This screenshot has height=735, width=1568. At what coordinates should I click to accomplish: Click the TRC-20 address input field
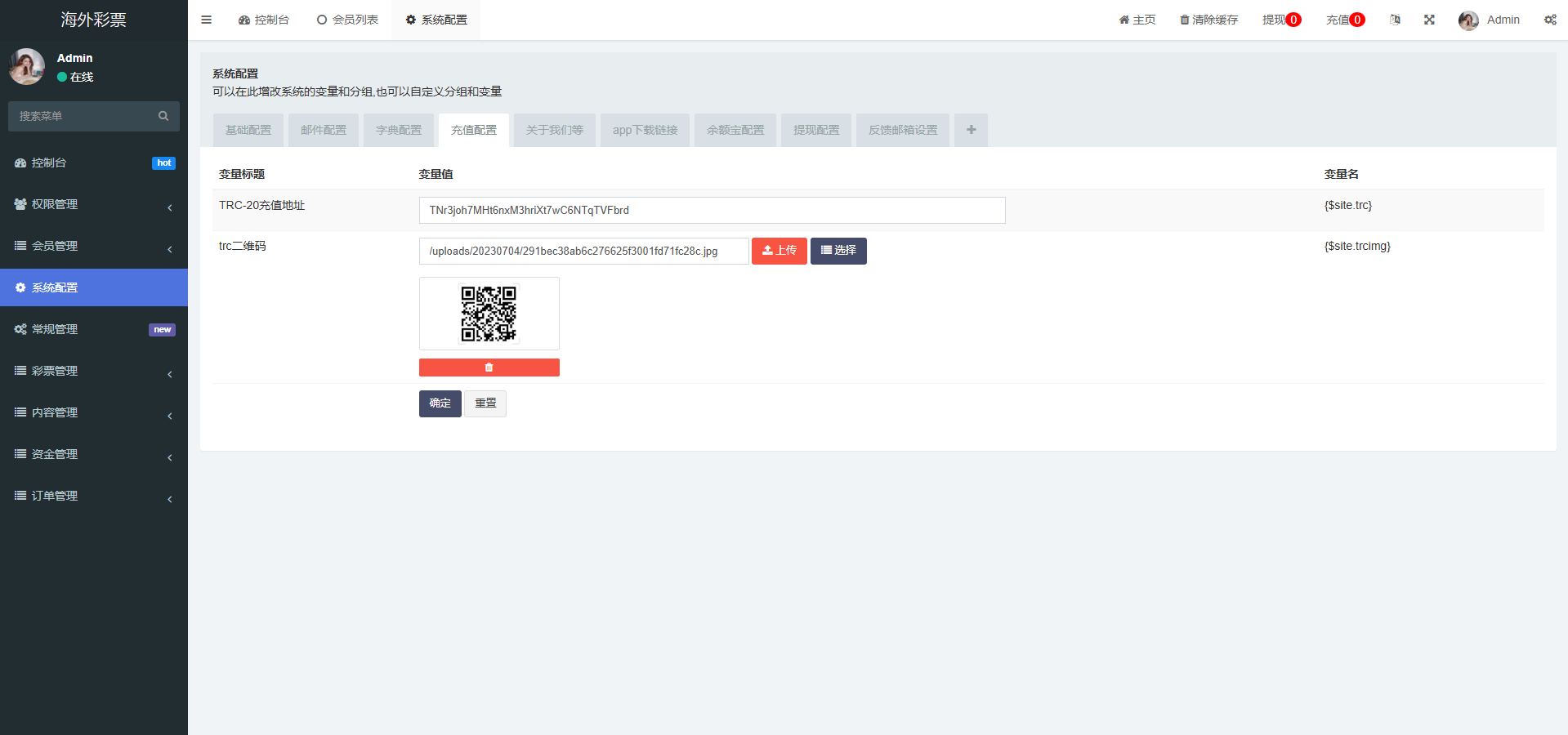pos(711,210)
